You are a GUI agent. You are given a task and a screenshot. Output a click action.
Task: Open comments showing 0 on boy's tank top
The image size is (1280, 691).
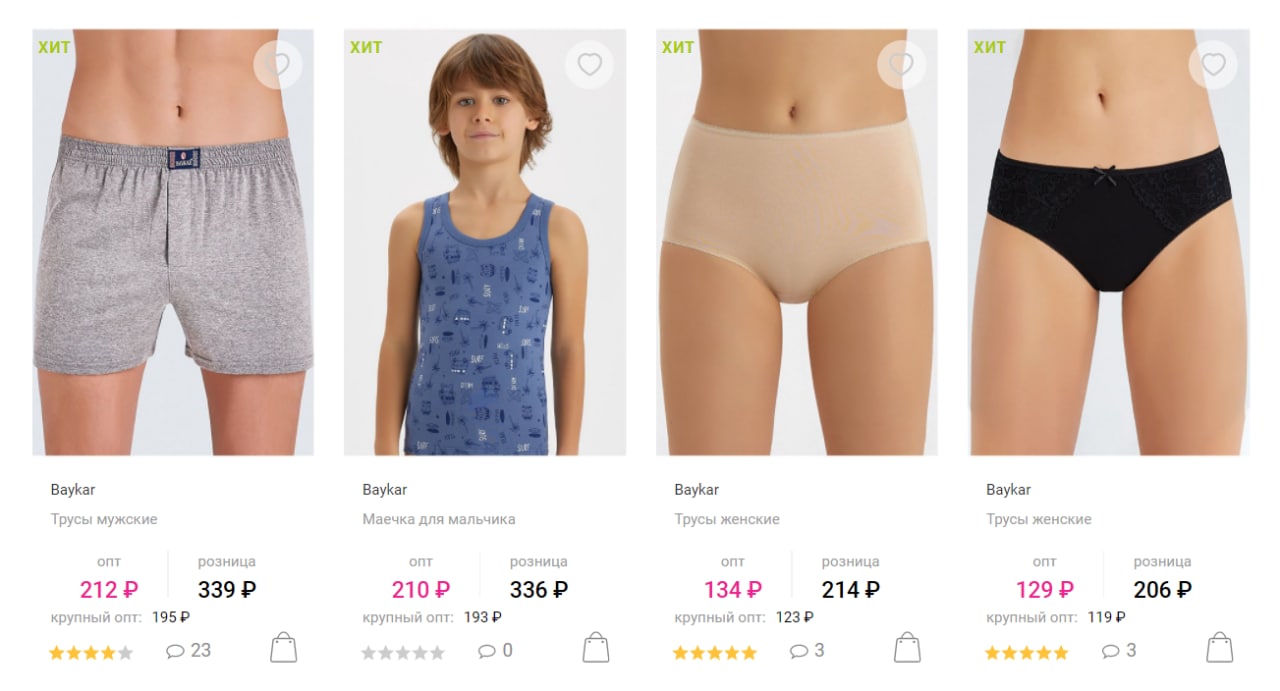pos(496,651)
